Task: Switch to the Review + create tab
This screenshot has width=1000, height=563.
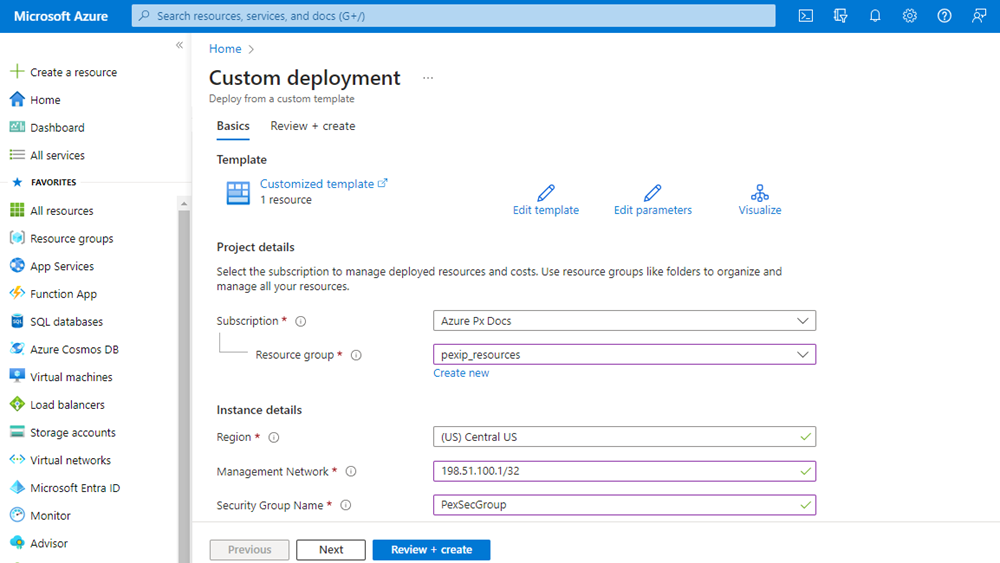Action: click(312, 126)
